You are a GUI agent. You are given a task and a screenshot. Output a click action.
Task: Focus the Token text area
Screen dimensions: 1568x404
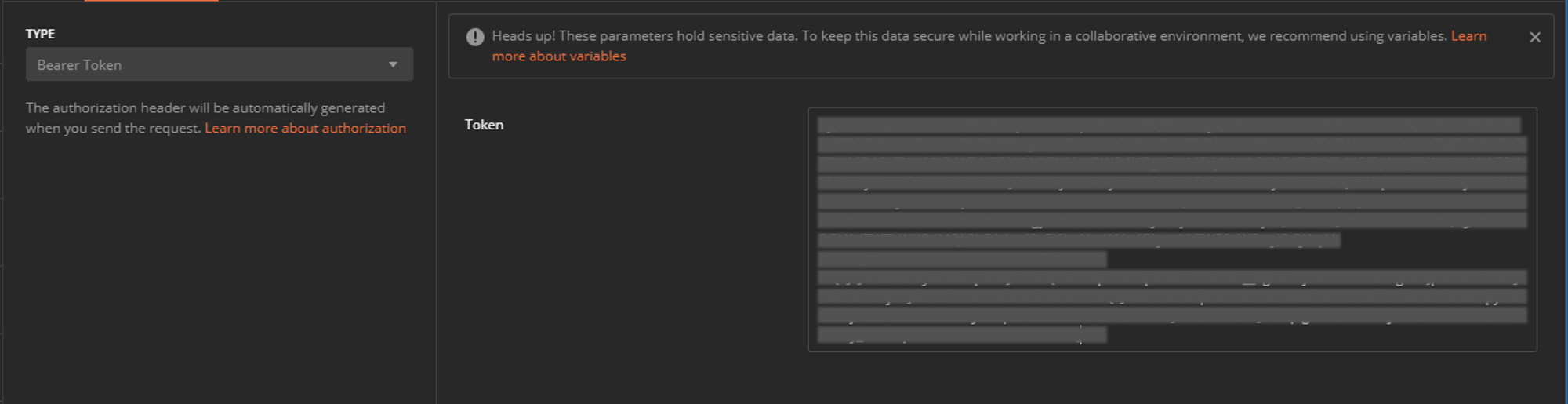point(1171,229)
